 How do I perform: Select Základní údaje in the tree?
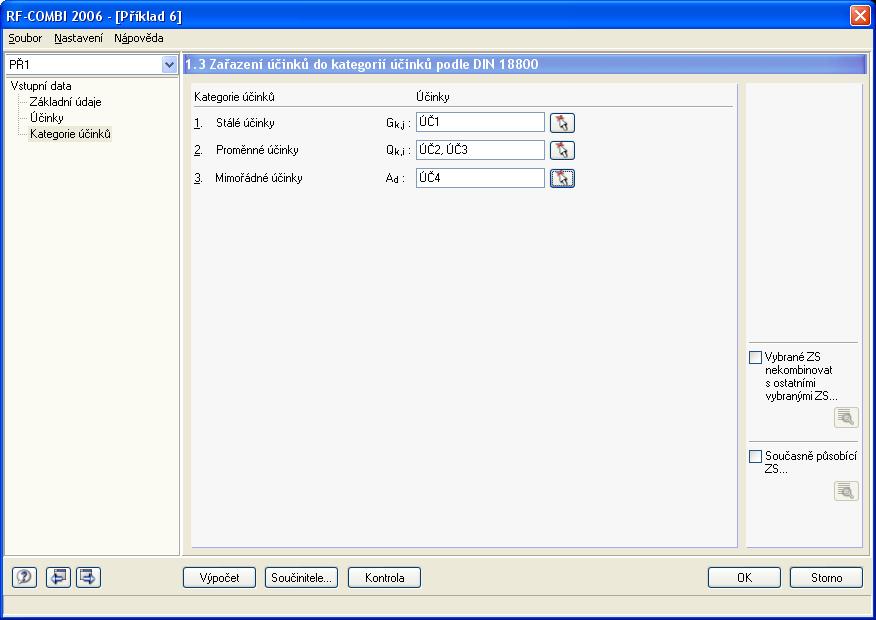point(65,102)
